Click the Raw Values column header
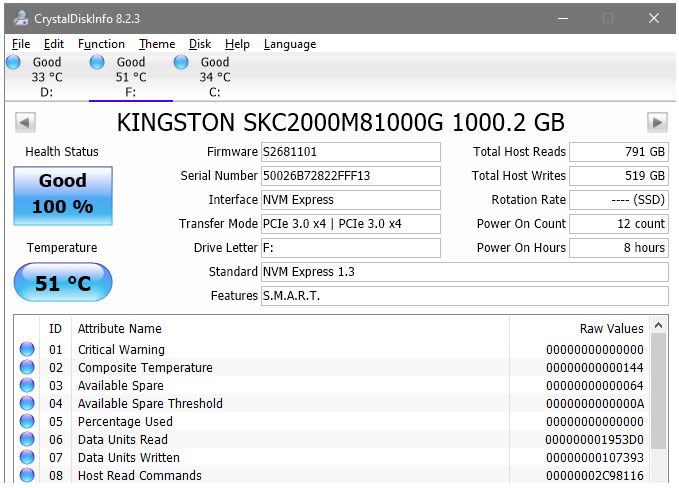The image size is (679, 488). [x=579, y=329]
